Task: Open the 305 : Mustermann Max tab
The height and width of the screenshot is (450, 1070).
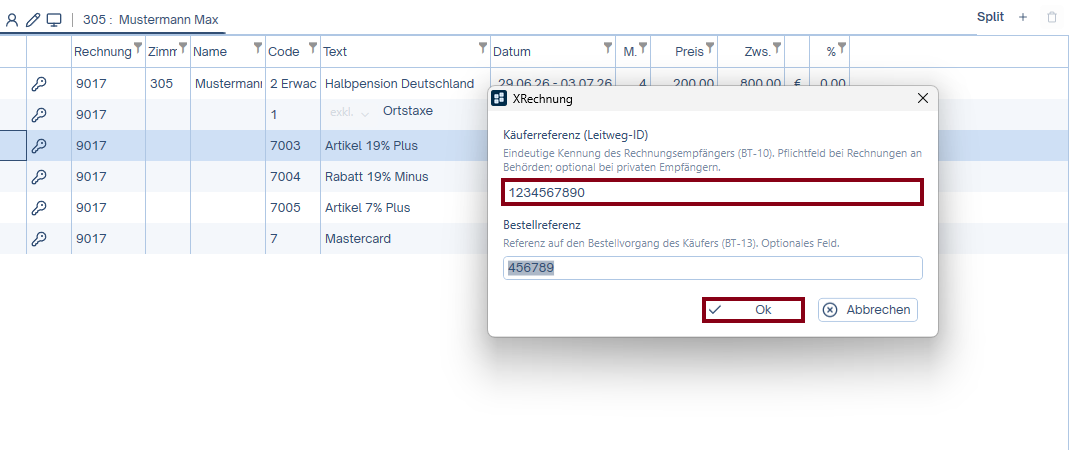Action: tap(151, 20)
